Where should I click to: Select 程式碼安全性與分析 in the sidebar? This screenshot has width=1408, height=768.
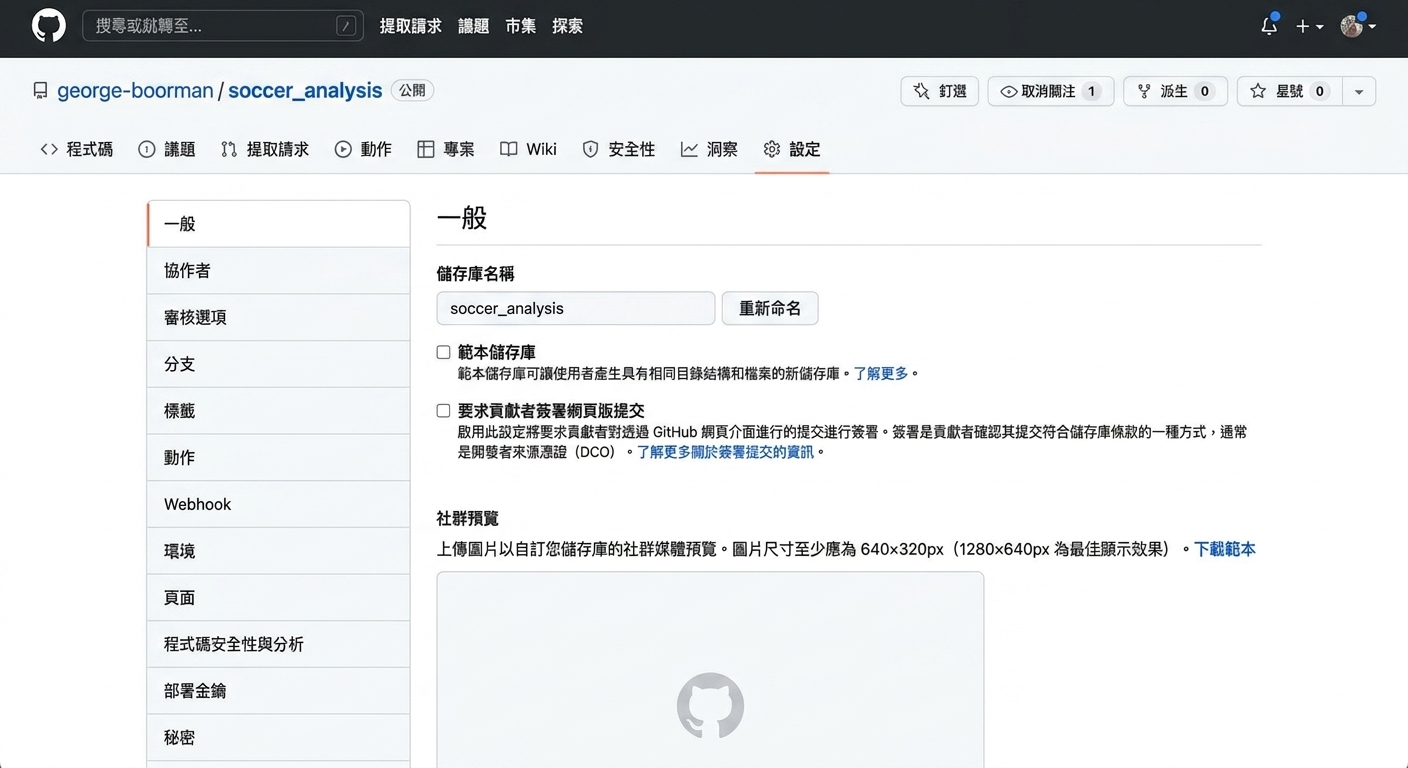278,644
